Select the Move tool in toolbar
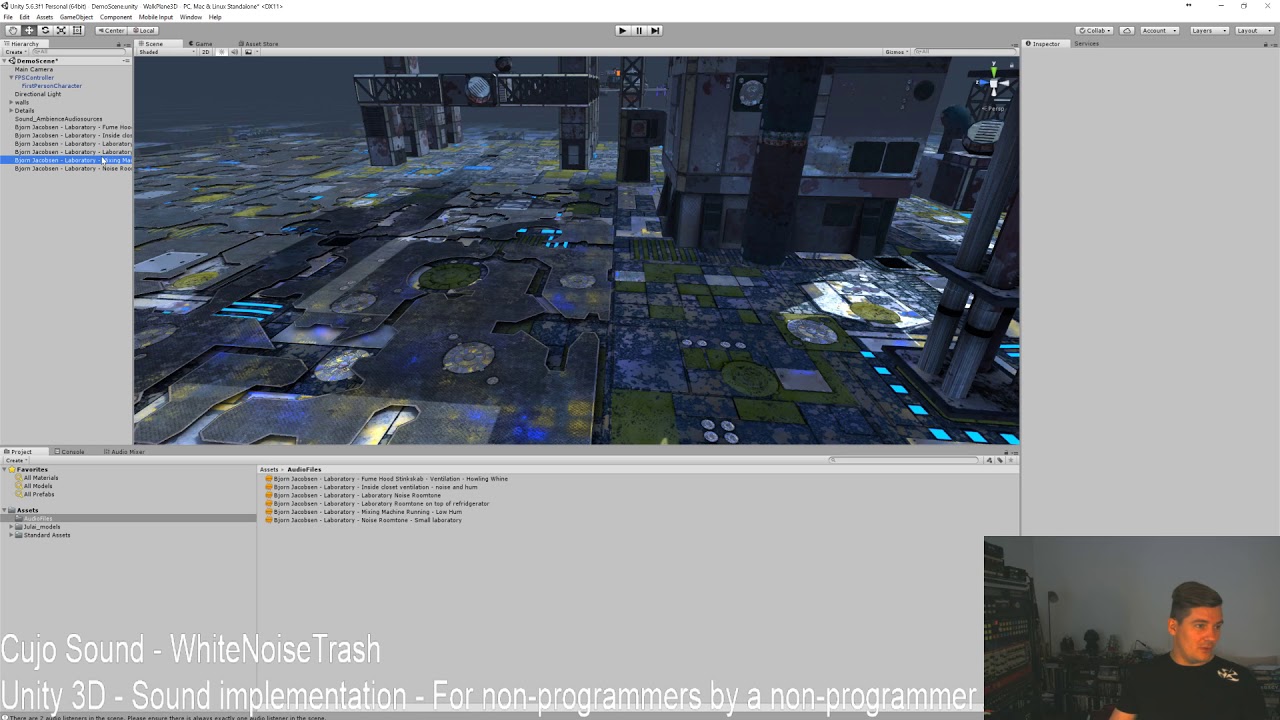 pos(28,30)
